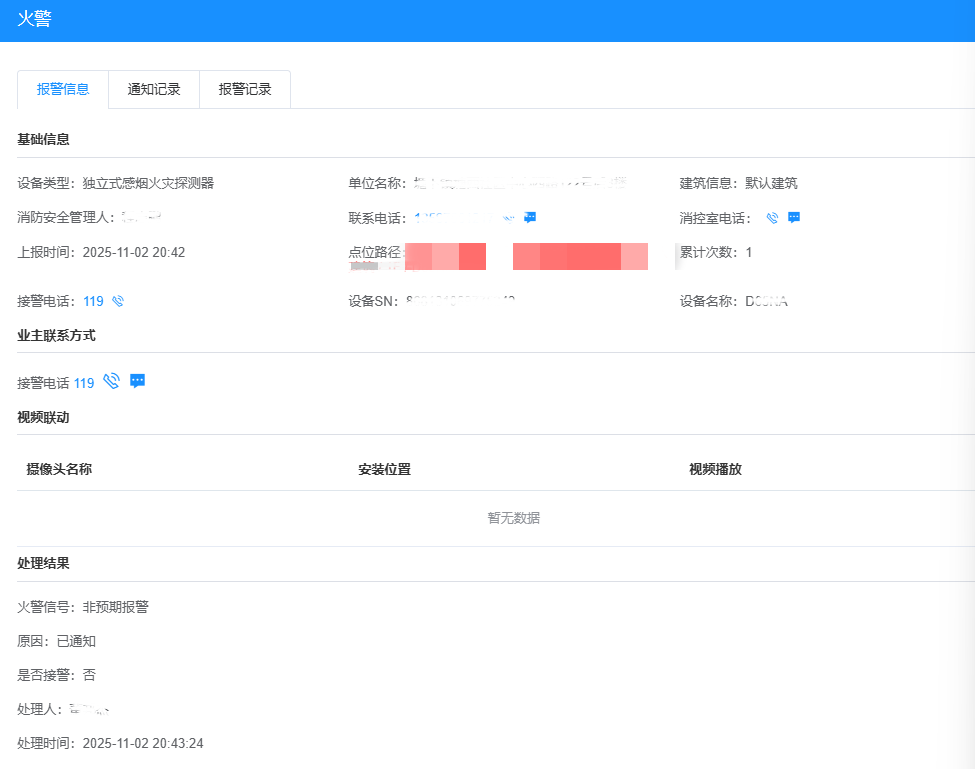Image resolution: width=975 pixels, height=769 pixels.
Task: Click the 暂无数据 empty table row
Action: point(513,518)
